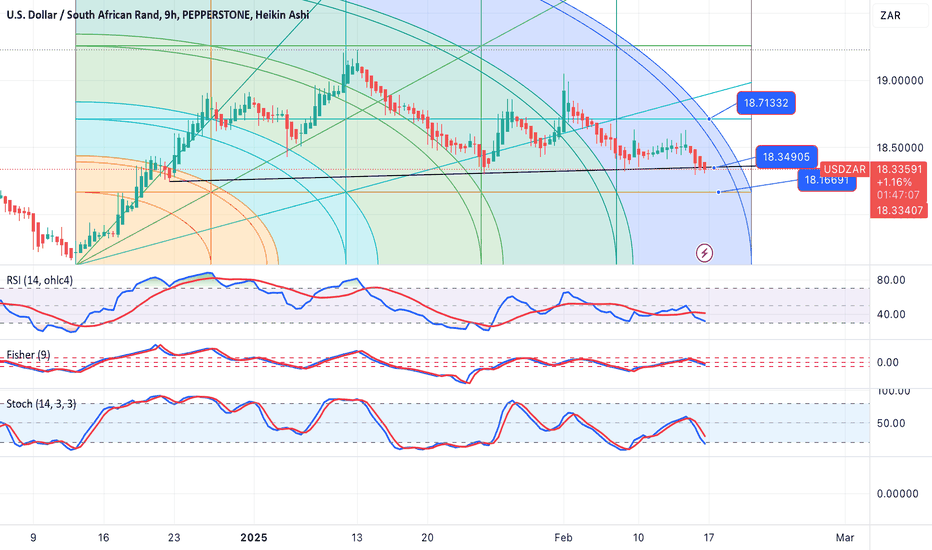Click the Fisher 0.00 scale value
The width and height of the screenshot is (932, 550).
pyautogui.click(x=888, y=362)
